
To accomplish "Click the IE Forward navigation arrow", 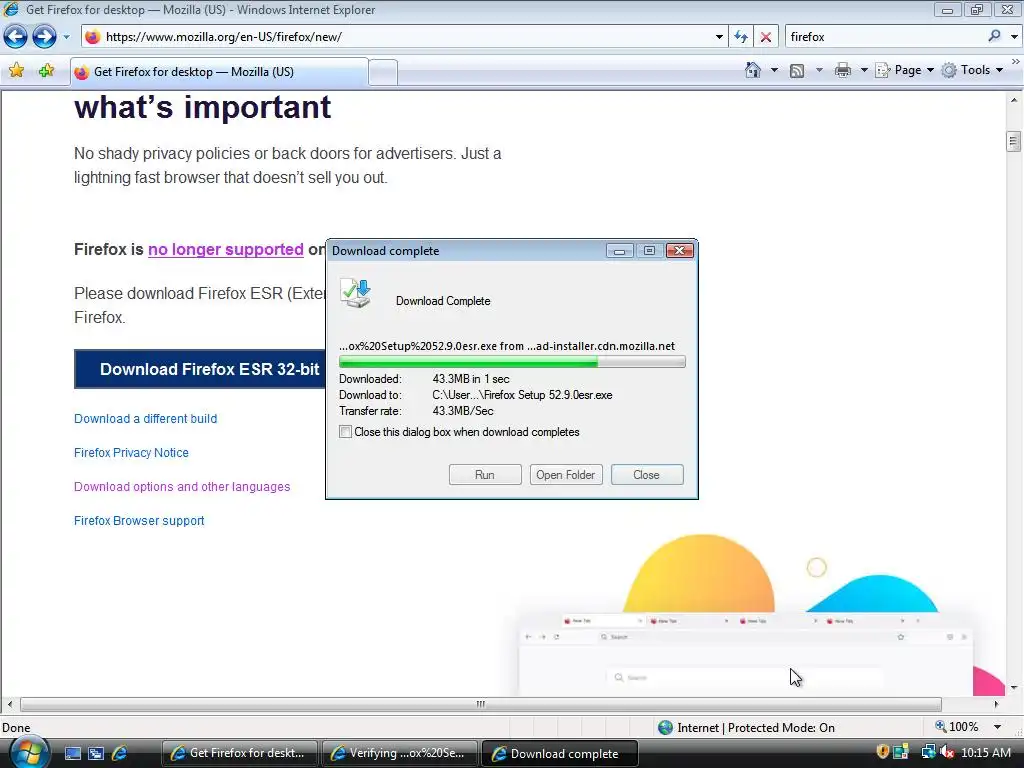I will point(44,37).
